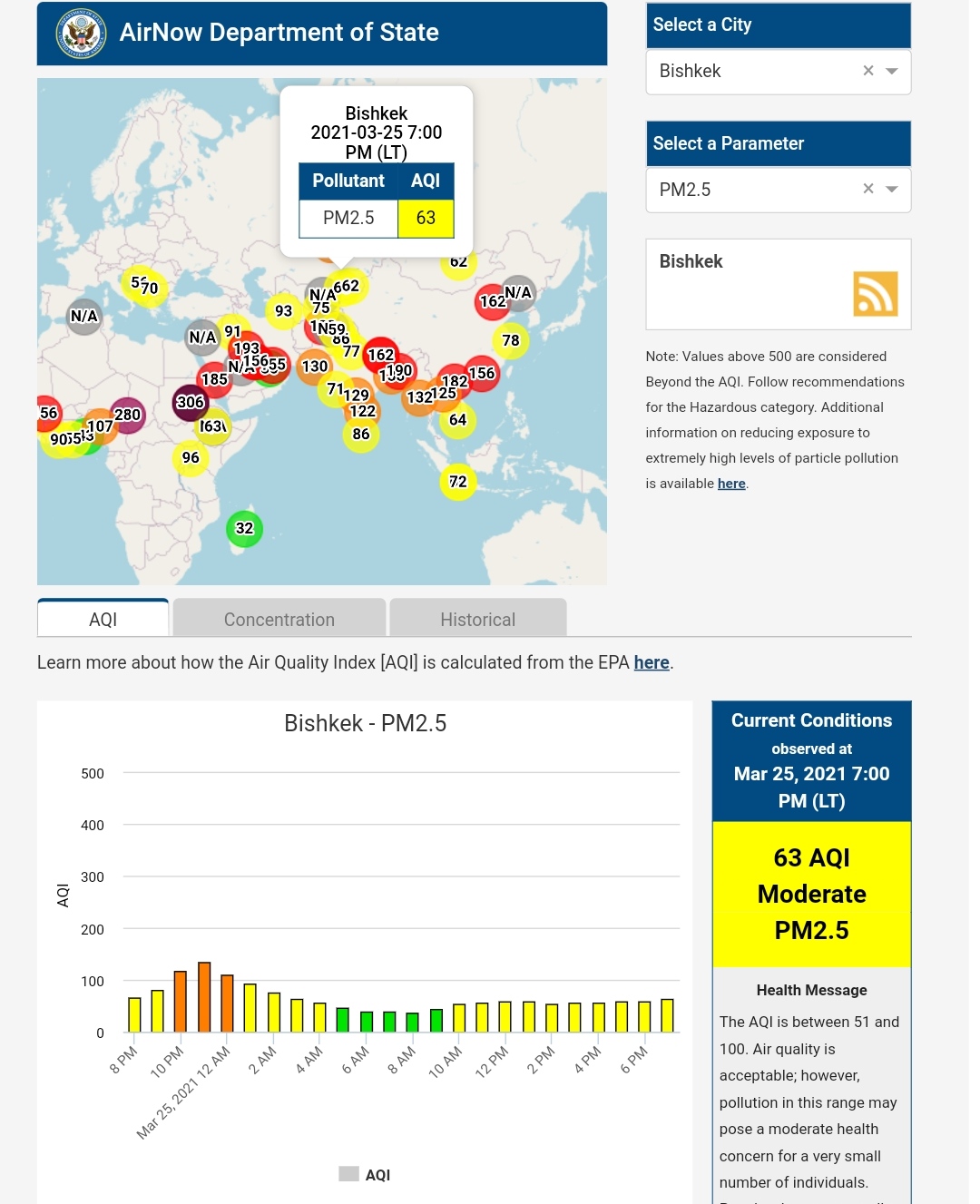The width and height of the screenshot is (980, 1204).
Task: Toggle the AQI series in chart legend
Action: [x=365, y=1174]
